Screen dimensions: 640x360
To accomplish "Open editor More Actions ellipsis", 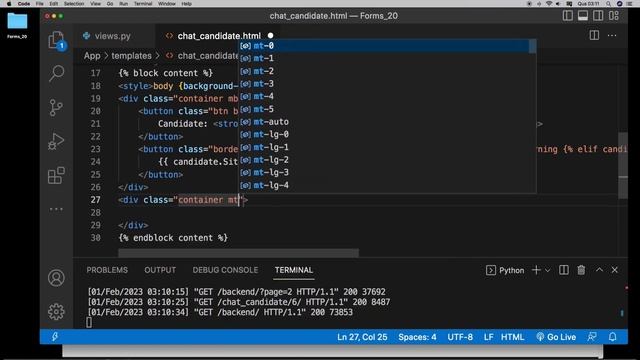I will (x=612, y=36).
